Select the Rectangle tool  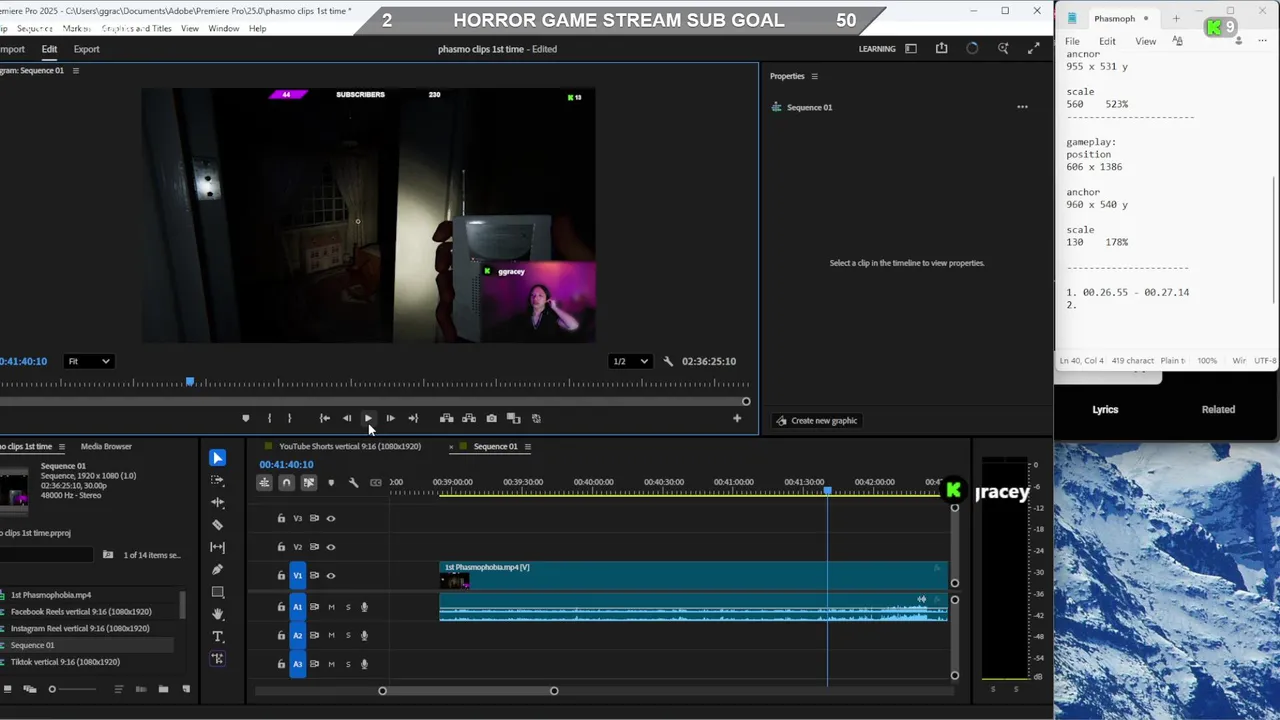pos(217,592)
